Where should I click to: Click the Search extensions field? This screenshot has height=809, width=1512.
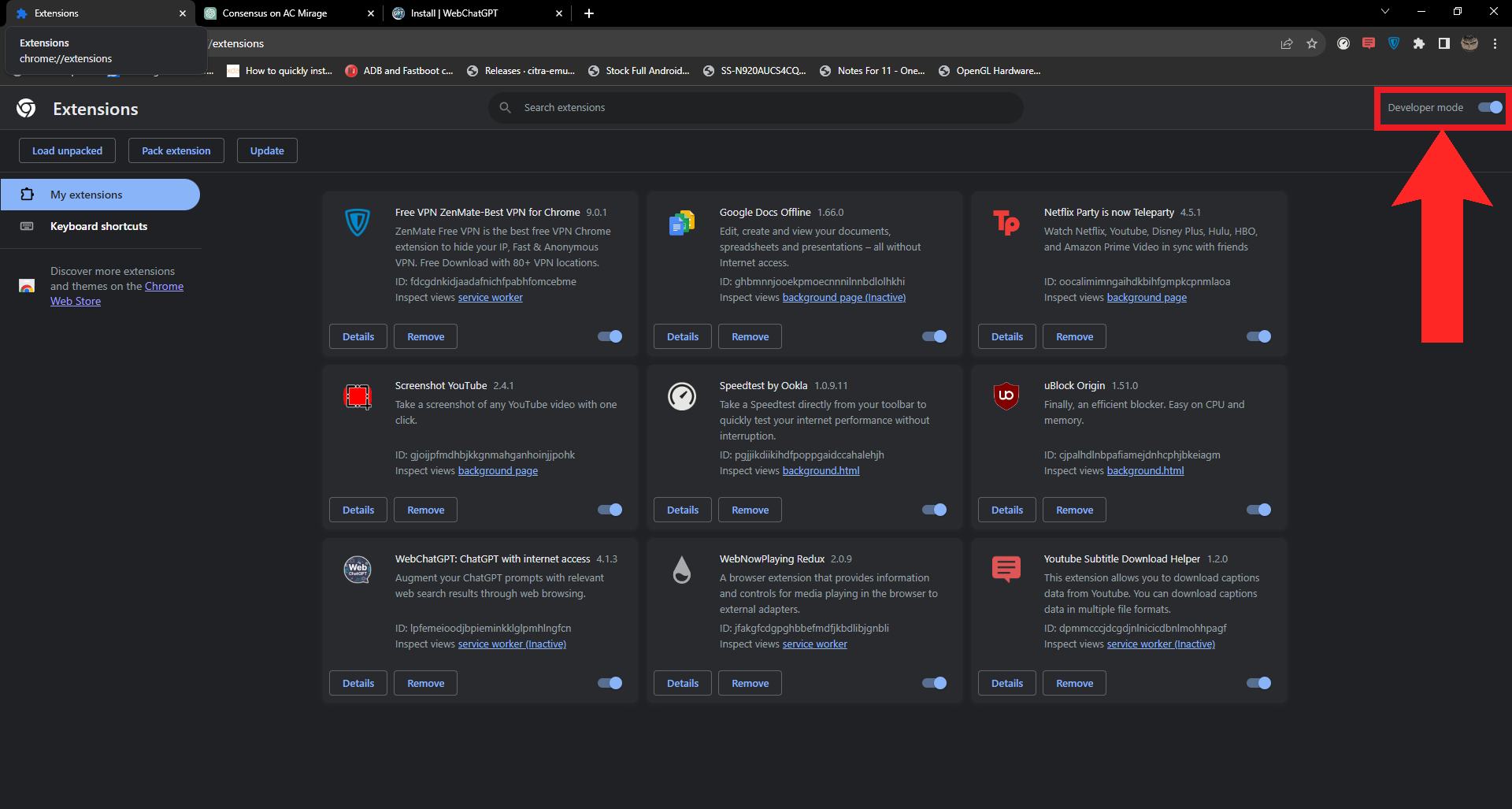click(x=756, y=108)
